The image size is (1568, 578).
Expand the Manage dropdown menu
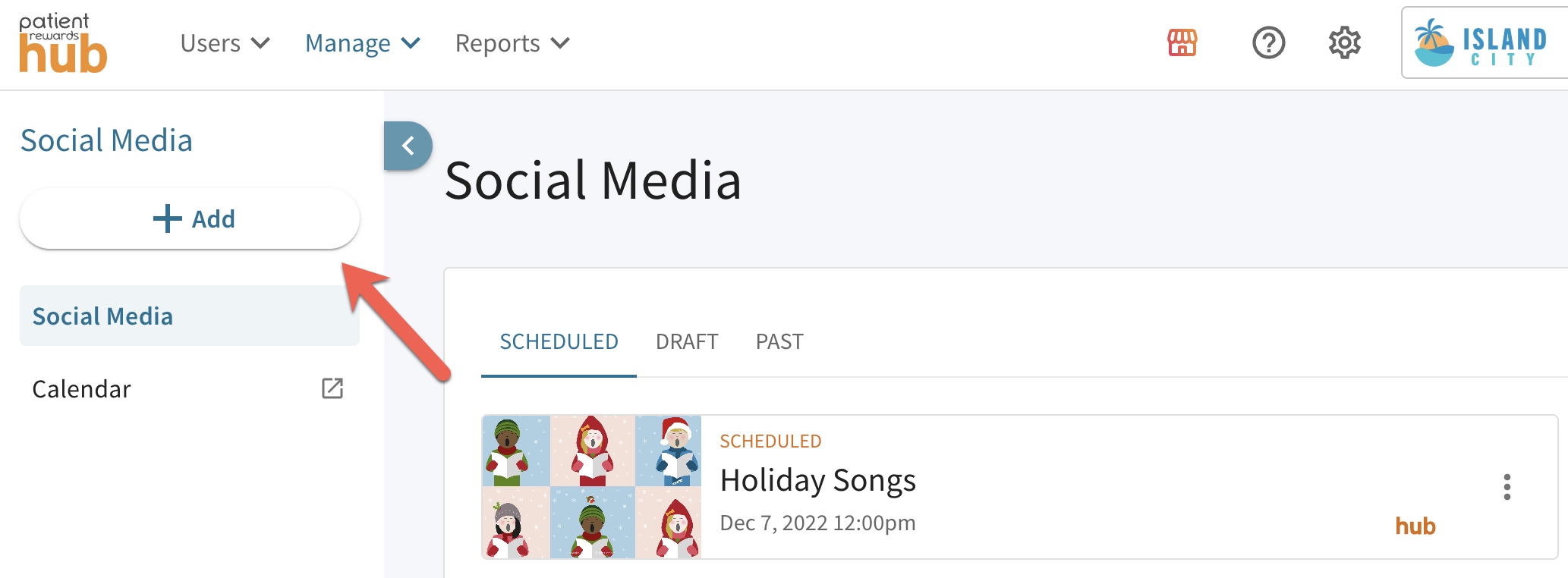coord(363,43)
